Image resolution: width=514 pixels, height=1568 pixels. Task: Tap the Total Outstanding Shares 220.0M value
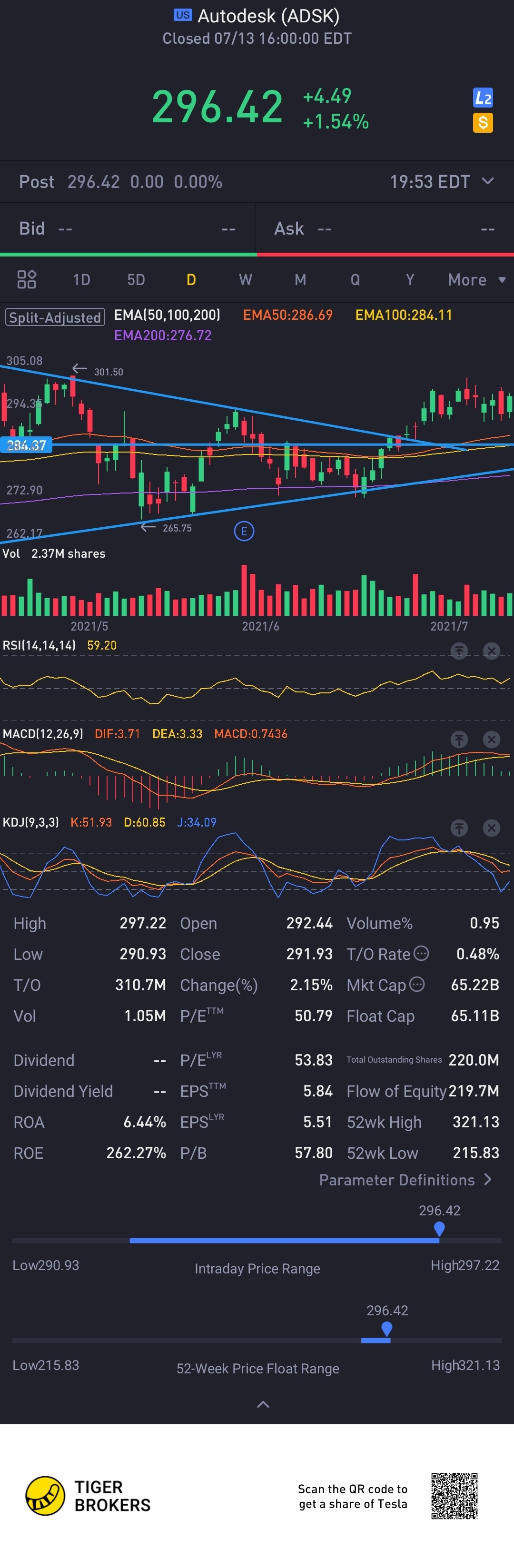pos(474,1060)
